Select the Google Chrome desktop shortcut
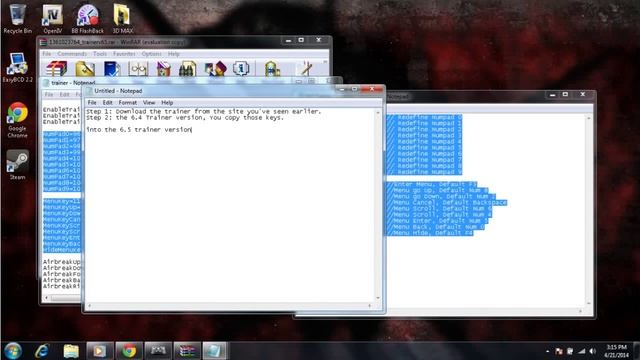 coord(17,120)
